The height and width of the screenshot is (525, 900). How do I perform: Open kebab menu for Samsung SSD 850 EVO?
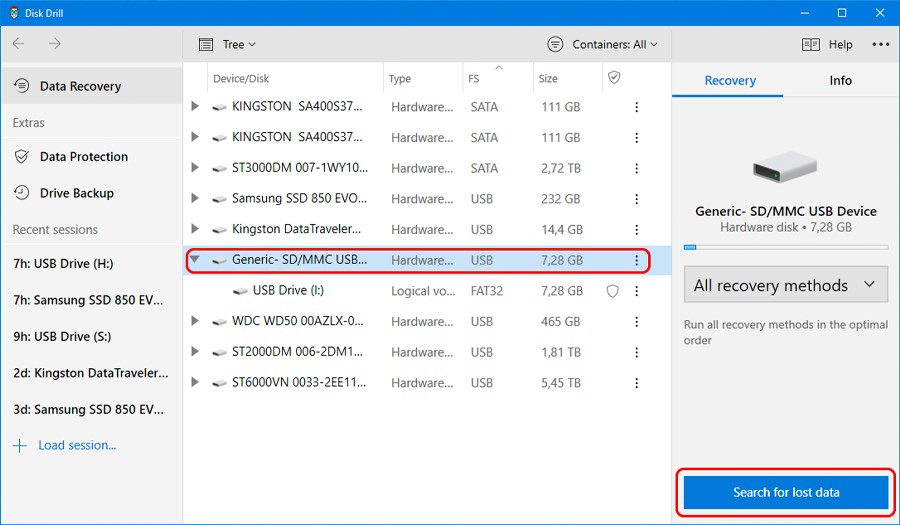tap(637, 199)
